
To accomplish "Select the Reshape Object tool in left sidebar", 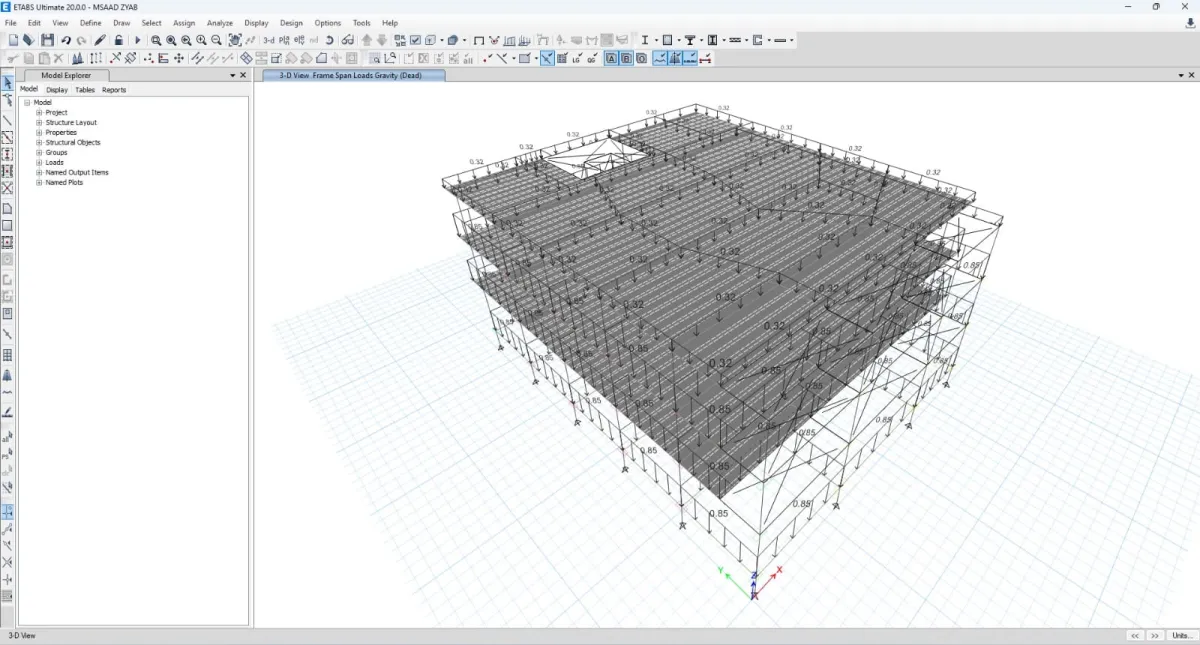I will tap(7, 100).
